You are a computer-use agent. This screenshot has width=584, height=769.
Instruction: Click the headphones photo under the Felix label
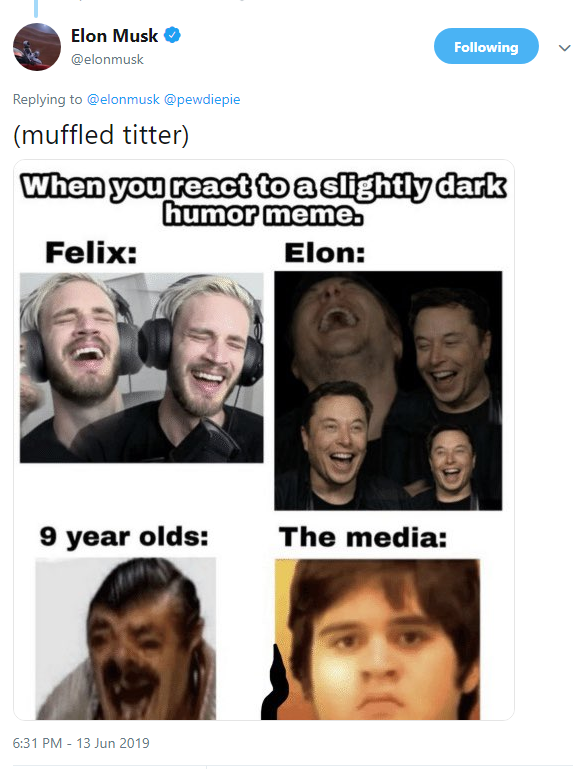click(x=142, y=368)
